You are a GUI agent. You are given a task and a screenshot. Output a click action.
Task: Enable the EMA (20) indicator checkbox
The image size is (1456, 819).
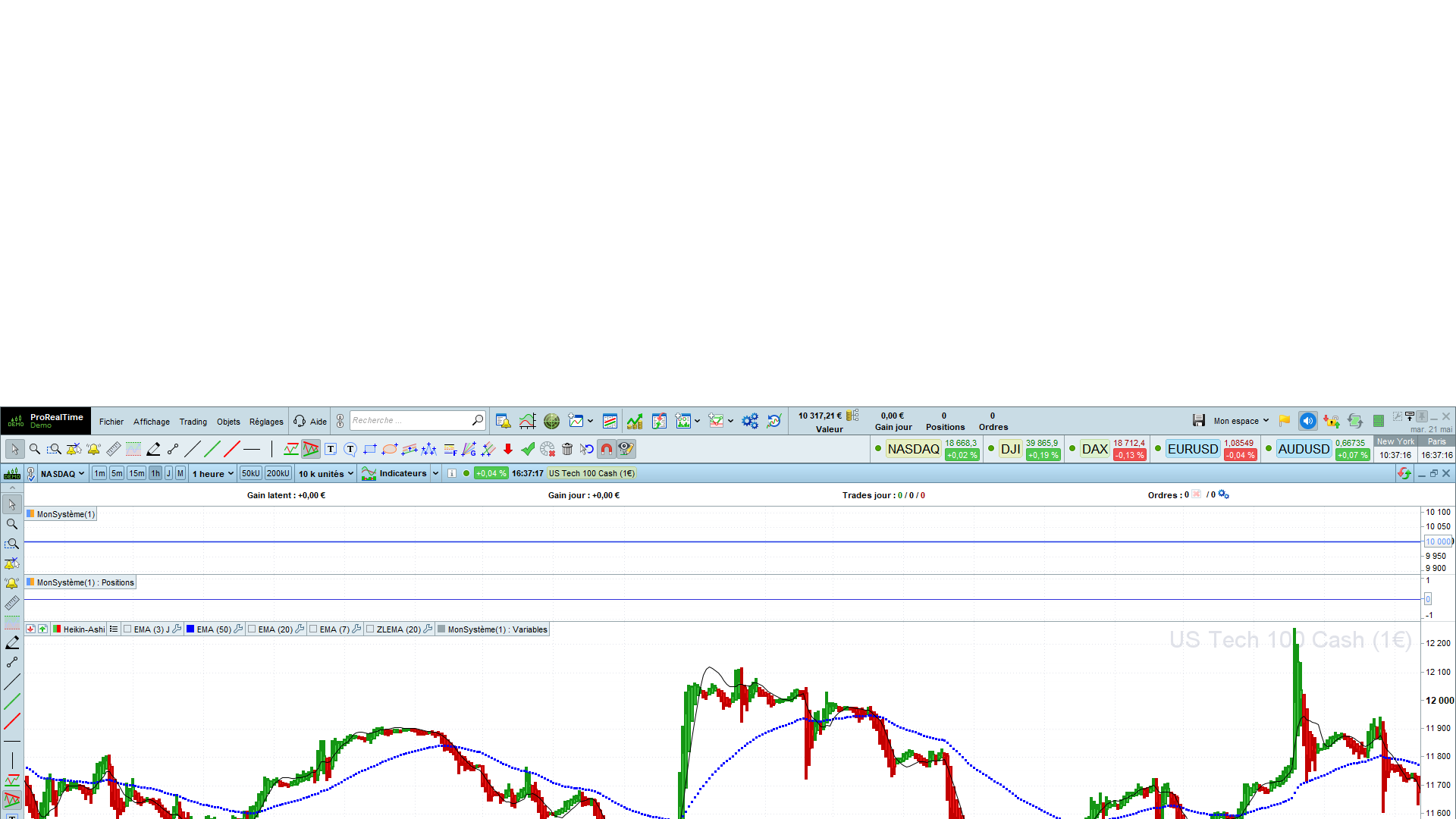[253, 629]
